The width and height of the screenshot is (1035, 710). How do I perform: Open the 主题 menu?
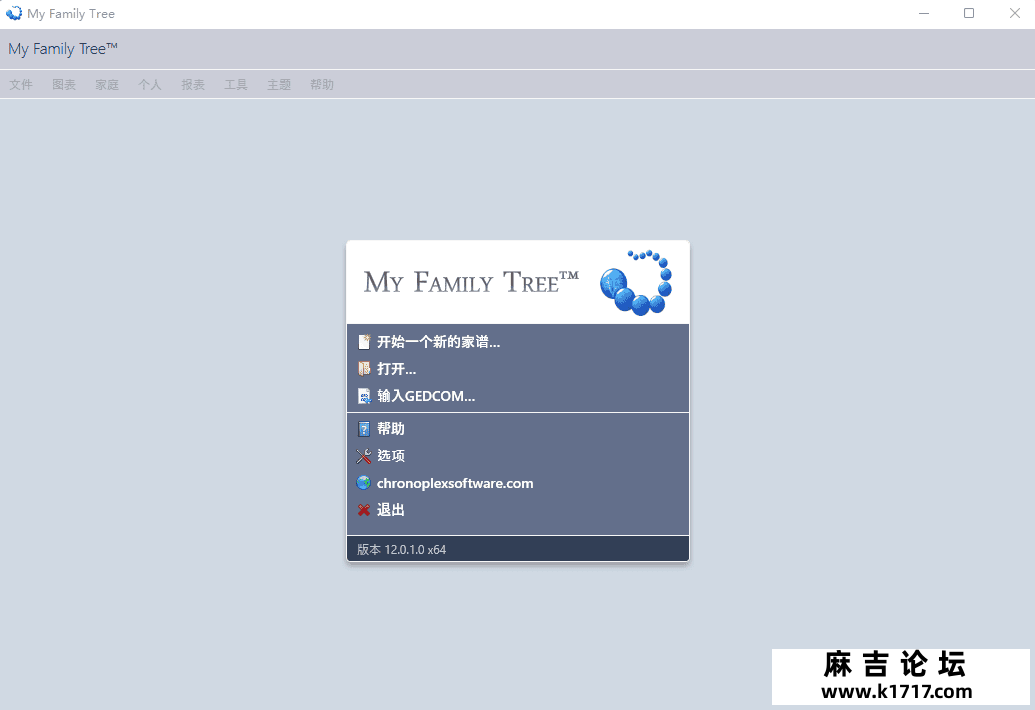[x=279, y=84]
